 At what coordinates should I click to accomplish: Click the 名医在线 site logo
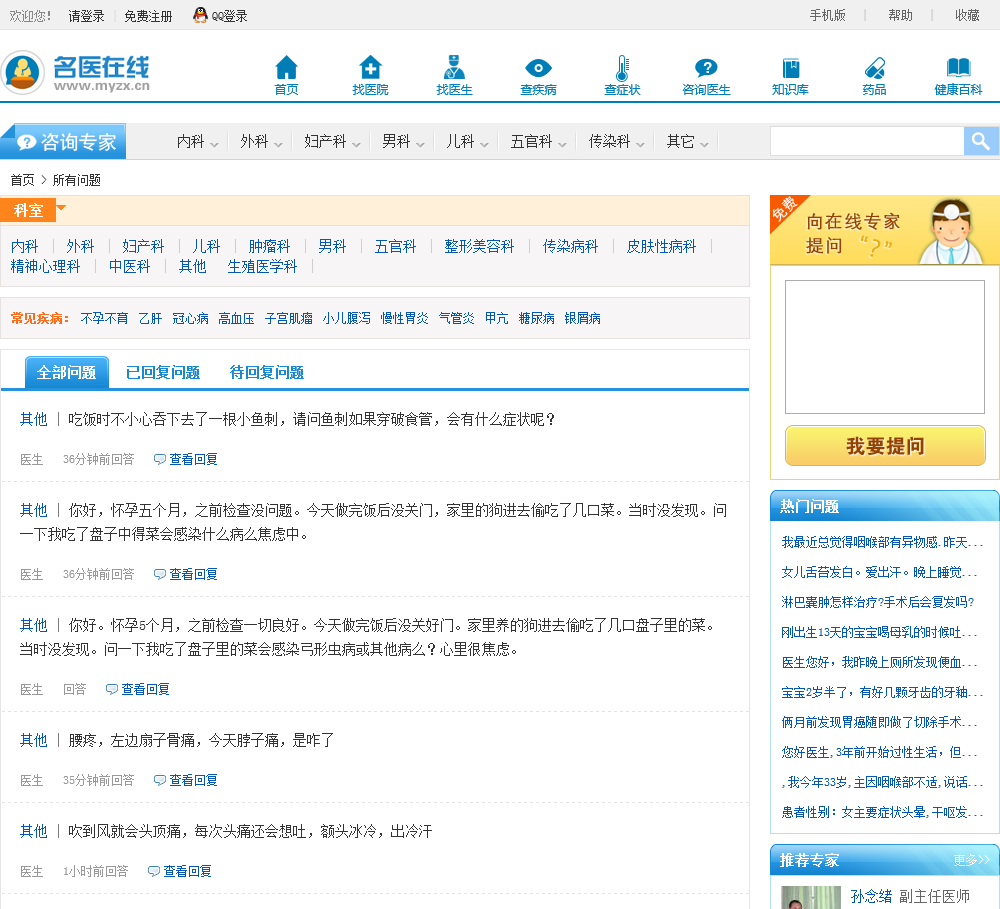76,73
